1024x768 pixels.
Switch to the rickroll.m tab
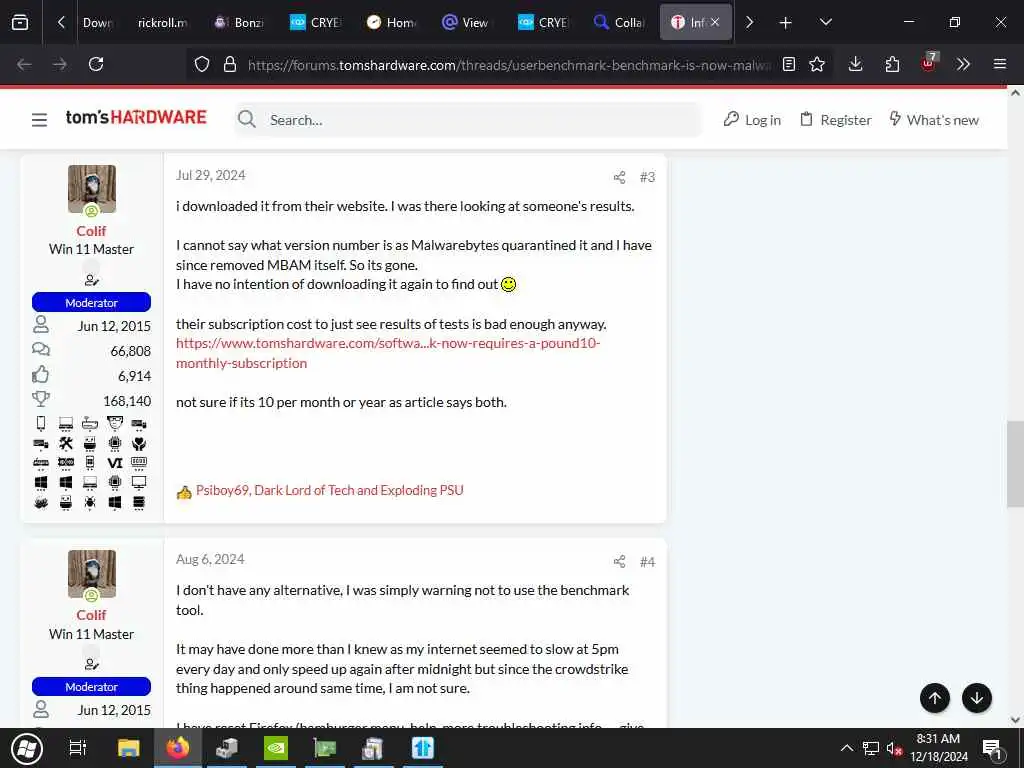(x=163, y=23)
